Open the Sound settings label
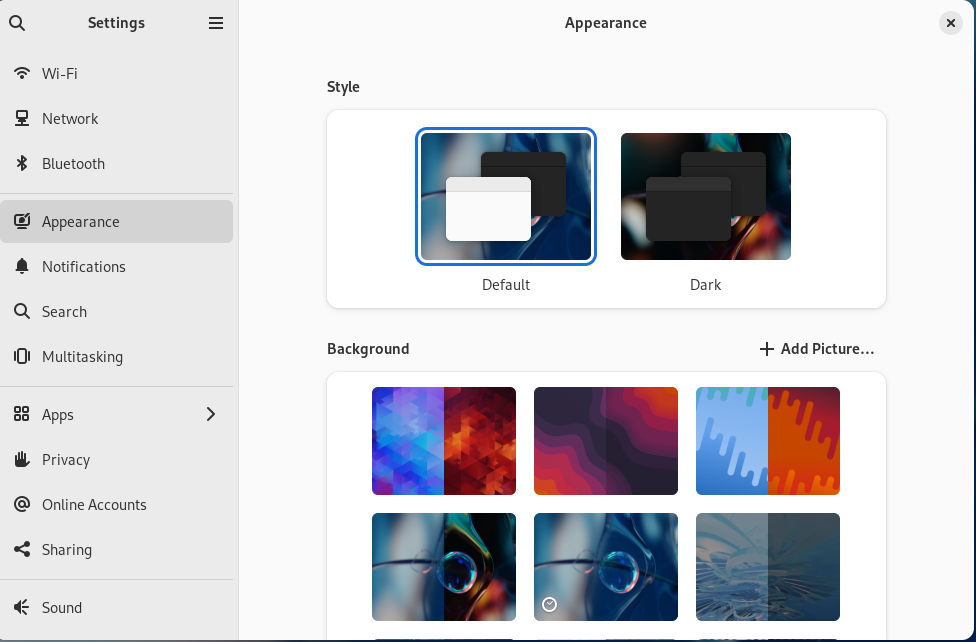The image size is (976, 642). point(62,607)
